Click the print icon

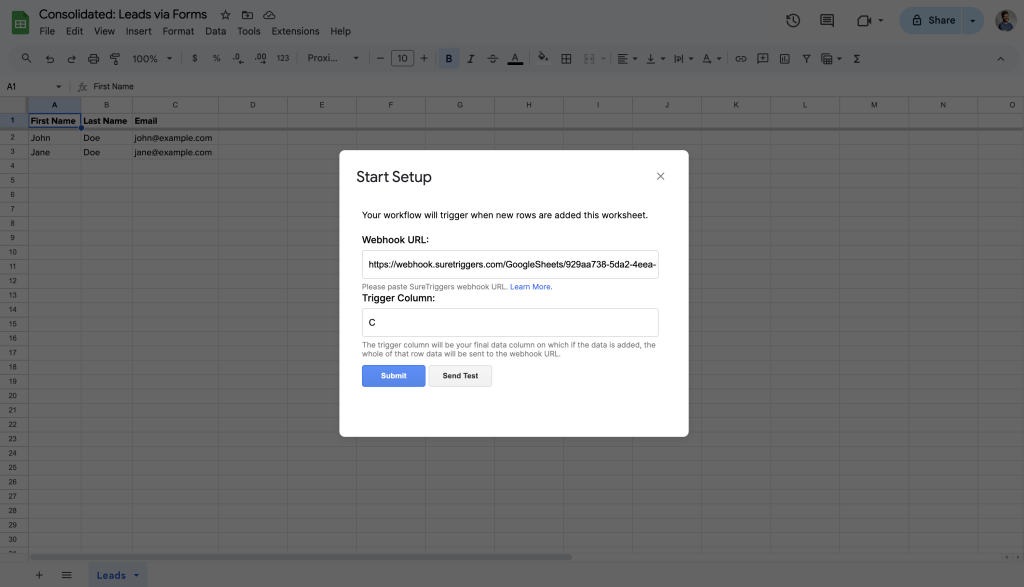coord(93,59)
